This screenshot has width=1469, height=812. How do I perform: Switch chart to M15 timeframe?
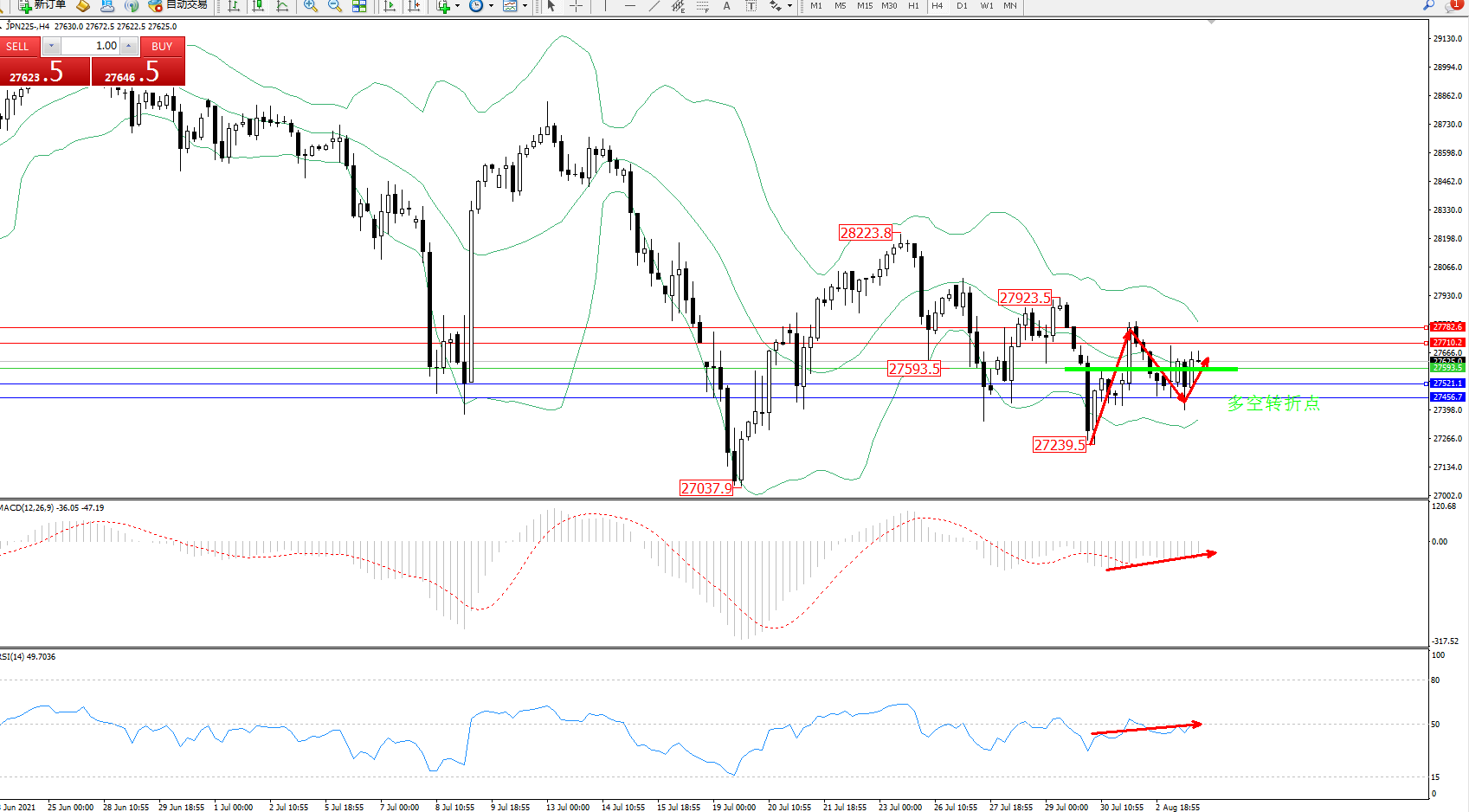pos(864,6)
